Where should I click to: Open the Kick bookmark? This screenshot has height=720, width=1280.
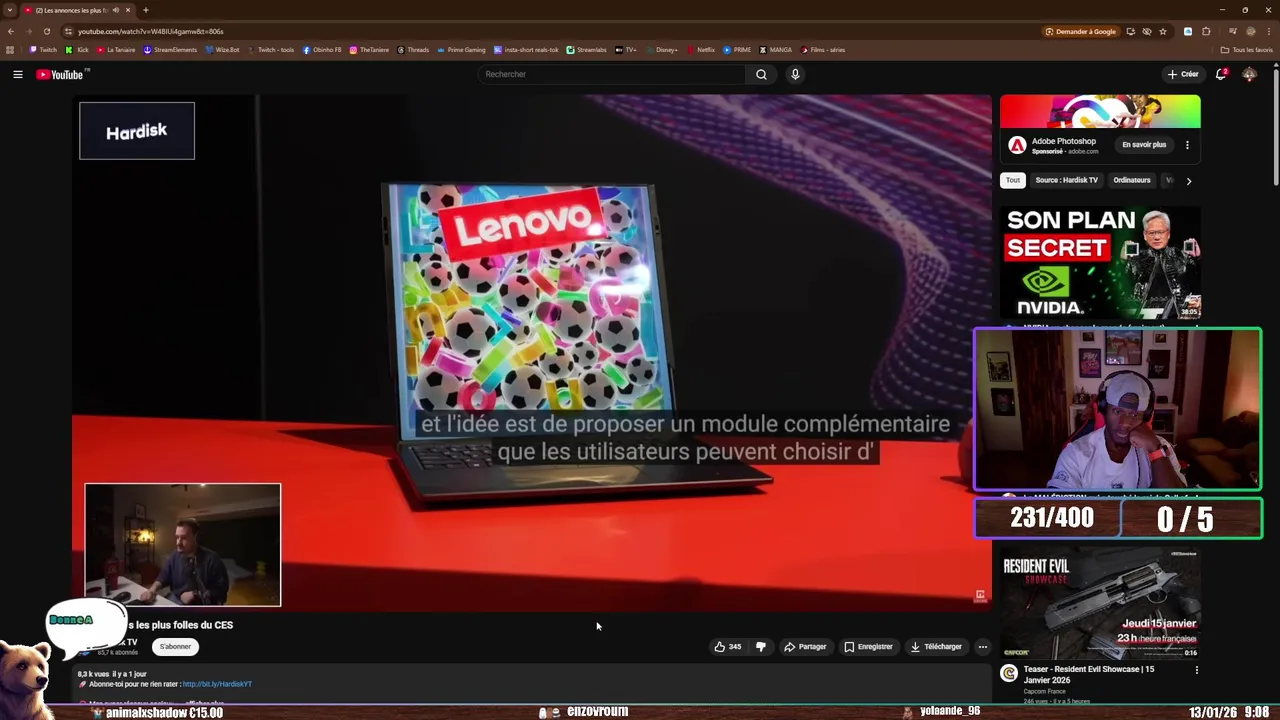[77, 50]
